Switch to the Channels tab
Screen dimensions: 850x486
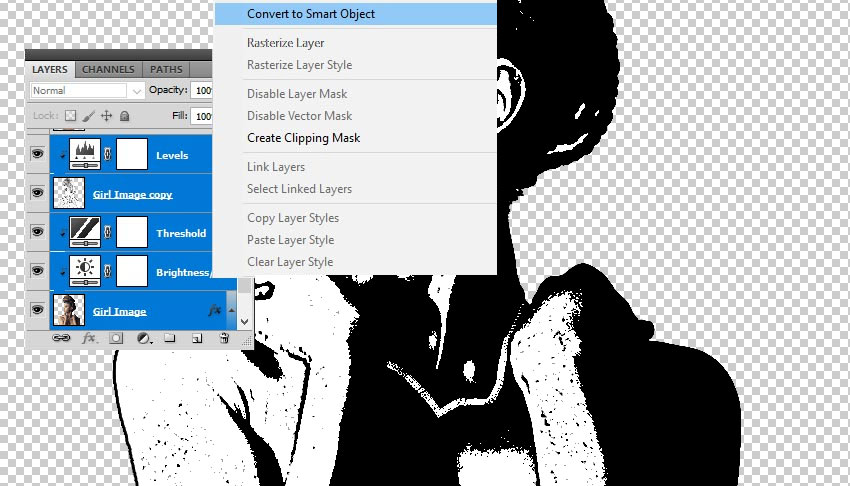108,69
